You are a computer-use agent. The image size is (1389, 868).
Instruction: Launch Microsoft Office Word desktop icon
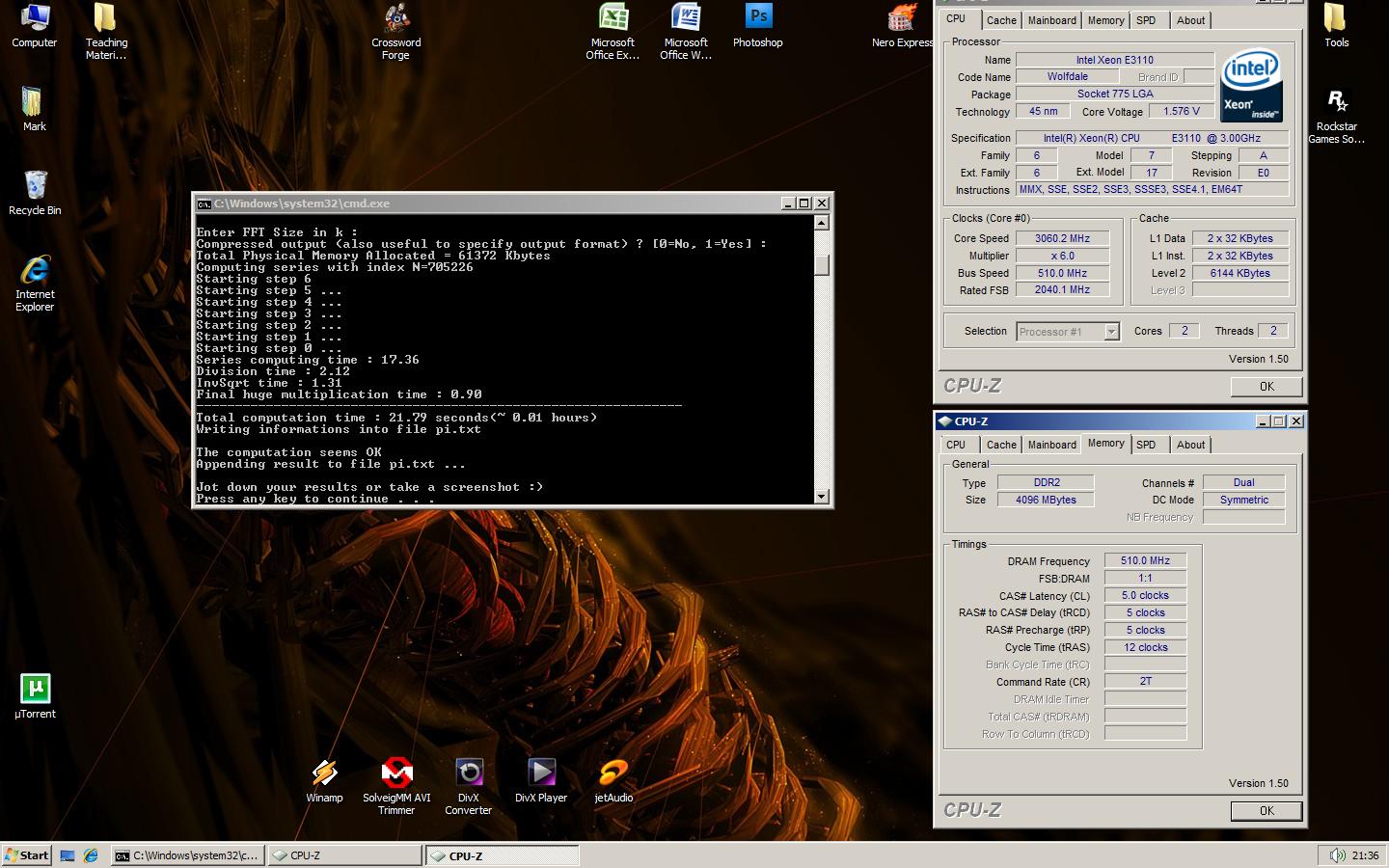pos(686,32)
